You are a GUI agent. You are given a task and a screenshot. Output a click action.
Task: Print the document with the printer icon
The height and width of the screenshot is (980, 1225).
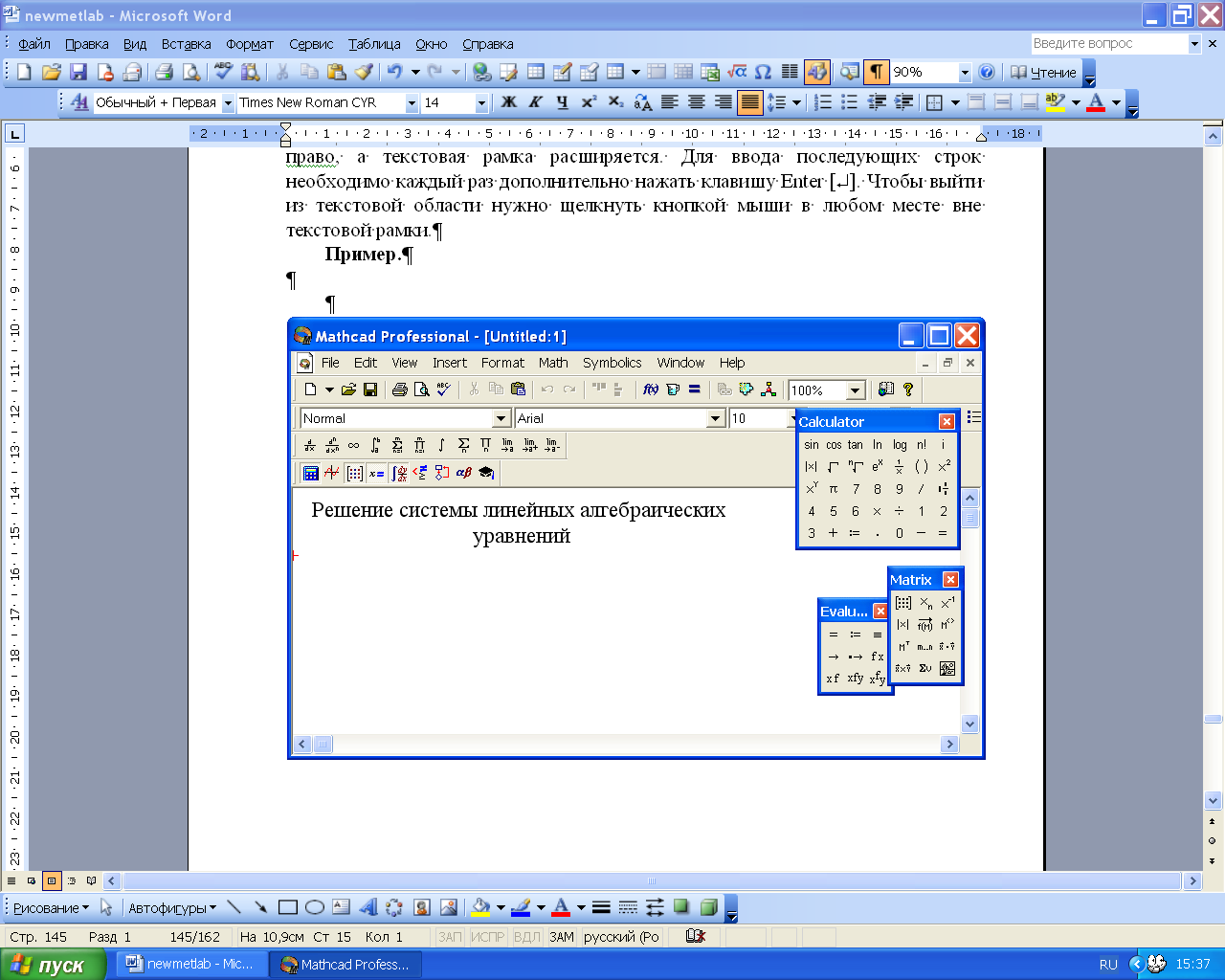pos(164,72)
